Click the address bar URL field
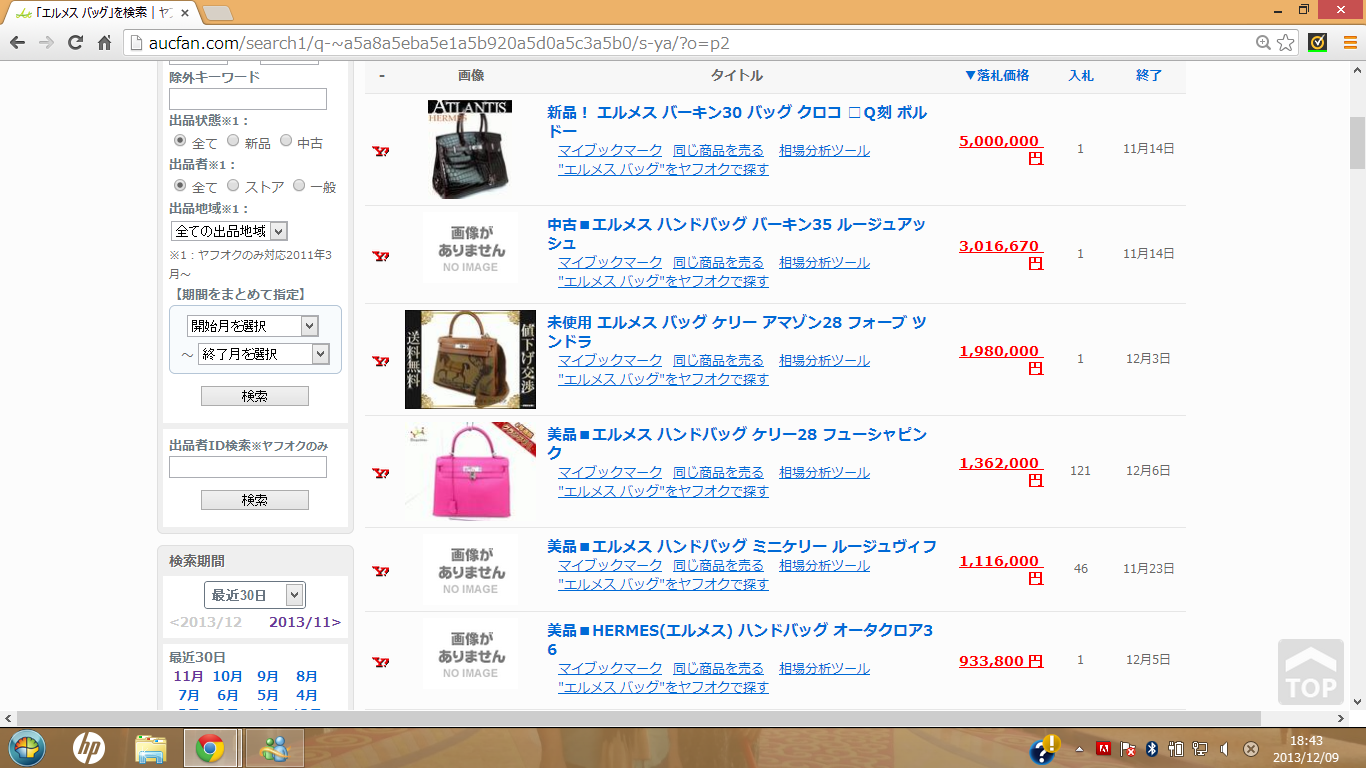The image size is (1366, 768). coord(690,43)
